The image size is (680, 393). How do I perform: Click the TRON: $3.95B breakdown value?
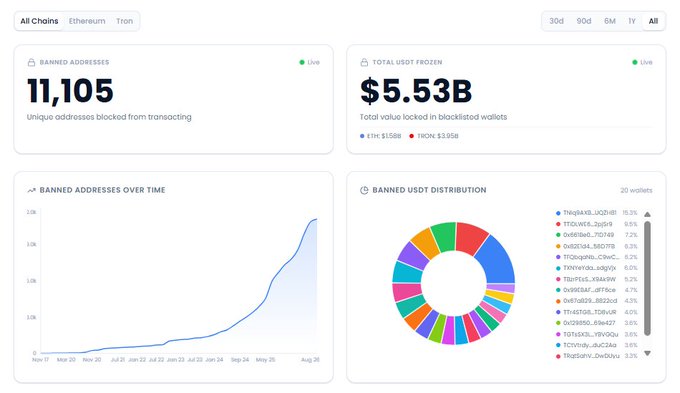pos(438,136)
